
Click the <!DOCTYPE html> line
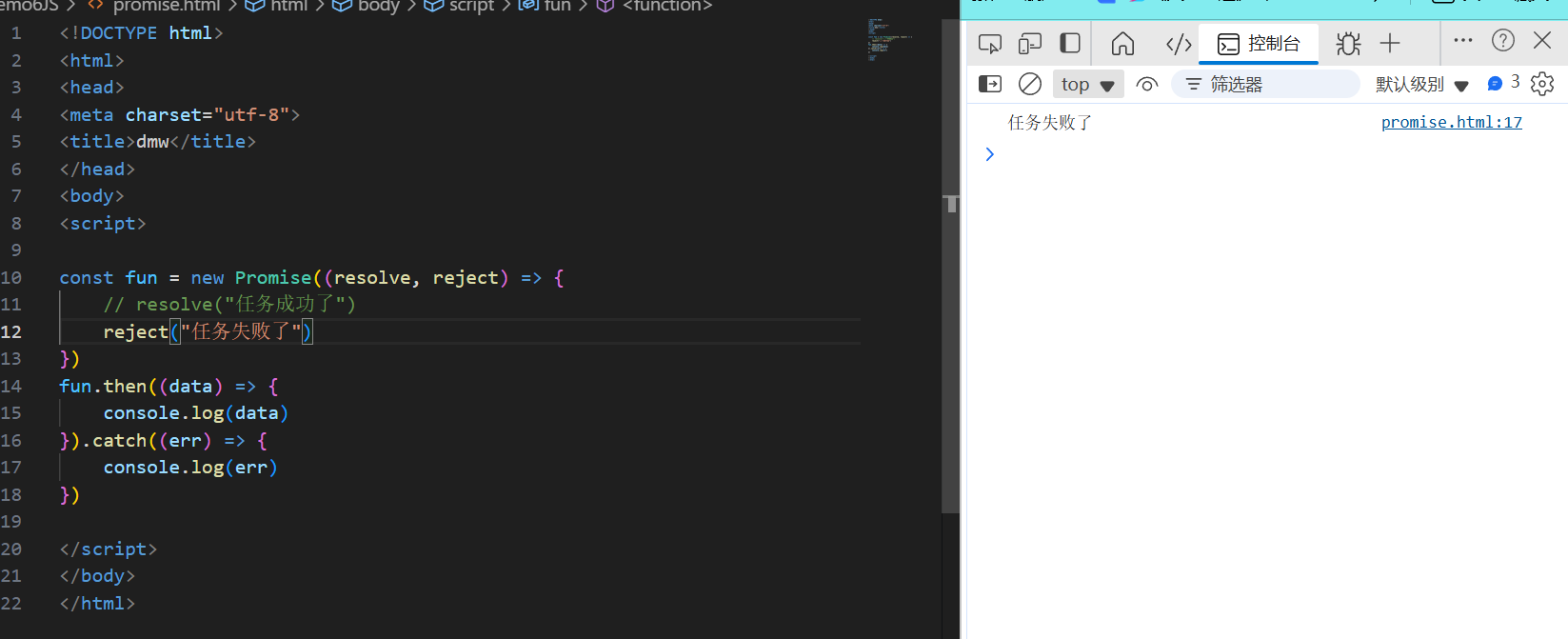(x=141, y=33)
